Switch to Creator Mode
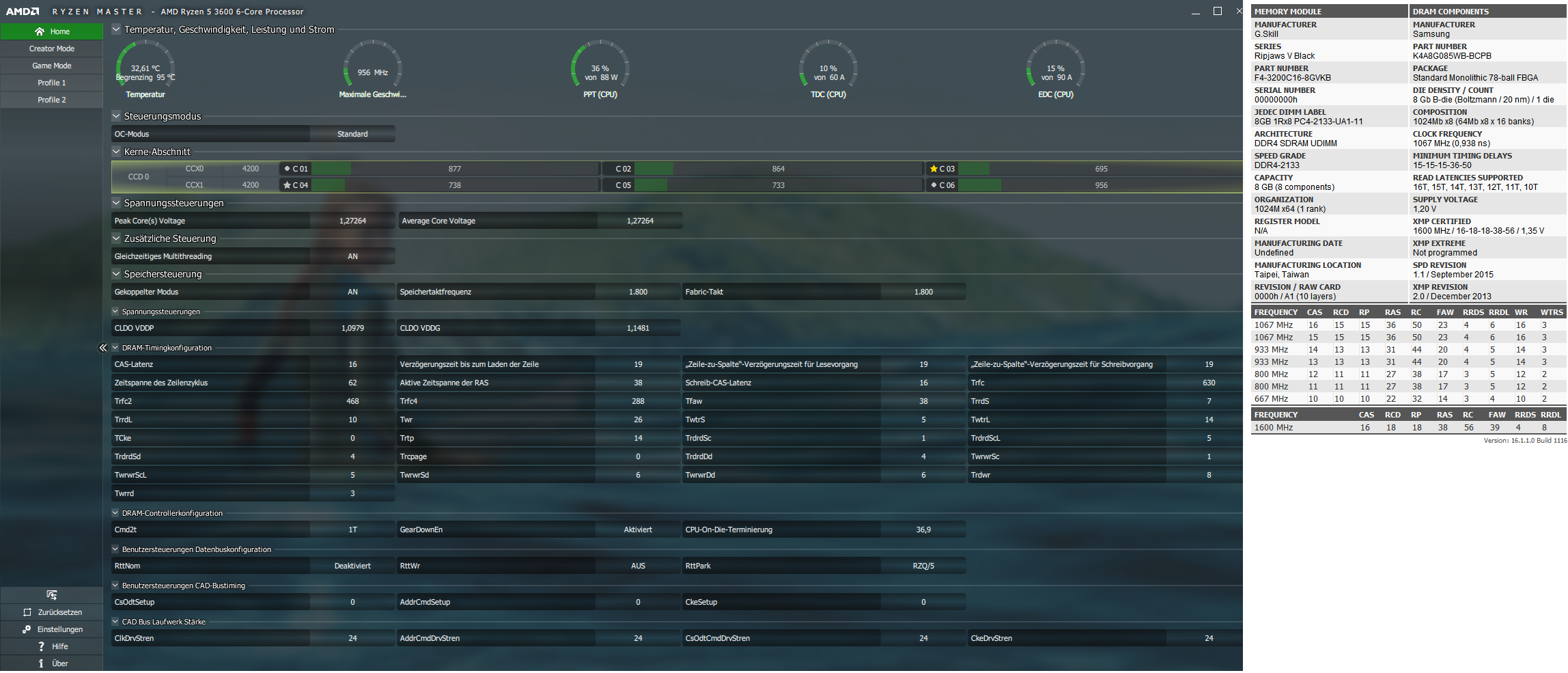 [52, 49]
